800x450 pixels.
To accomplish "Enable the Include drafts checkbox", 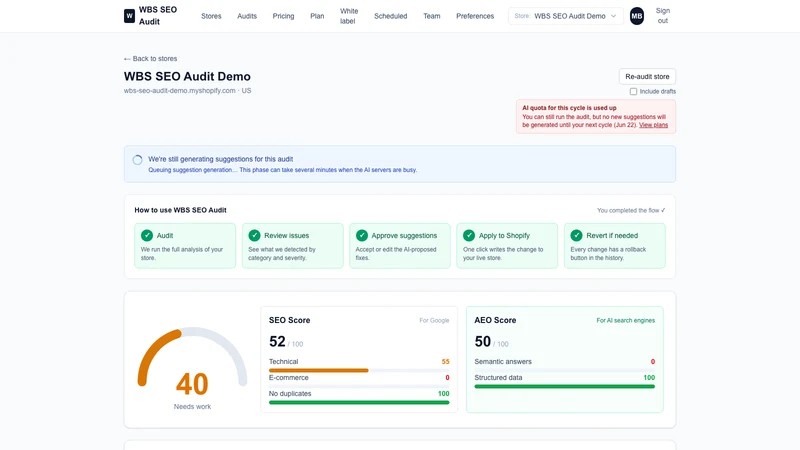I will [633, 91].
